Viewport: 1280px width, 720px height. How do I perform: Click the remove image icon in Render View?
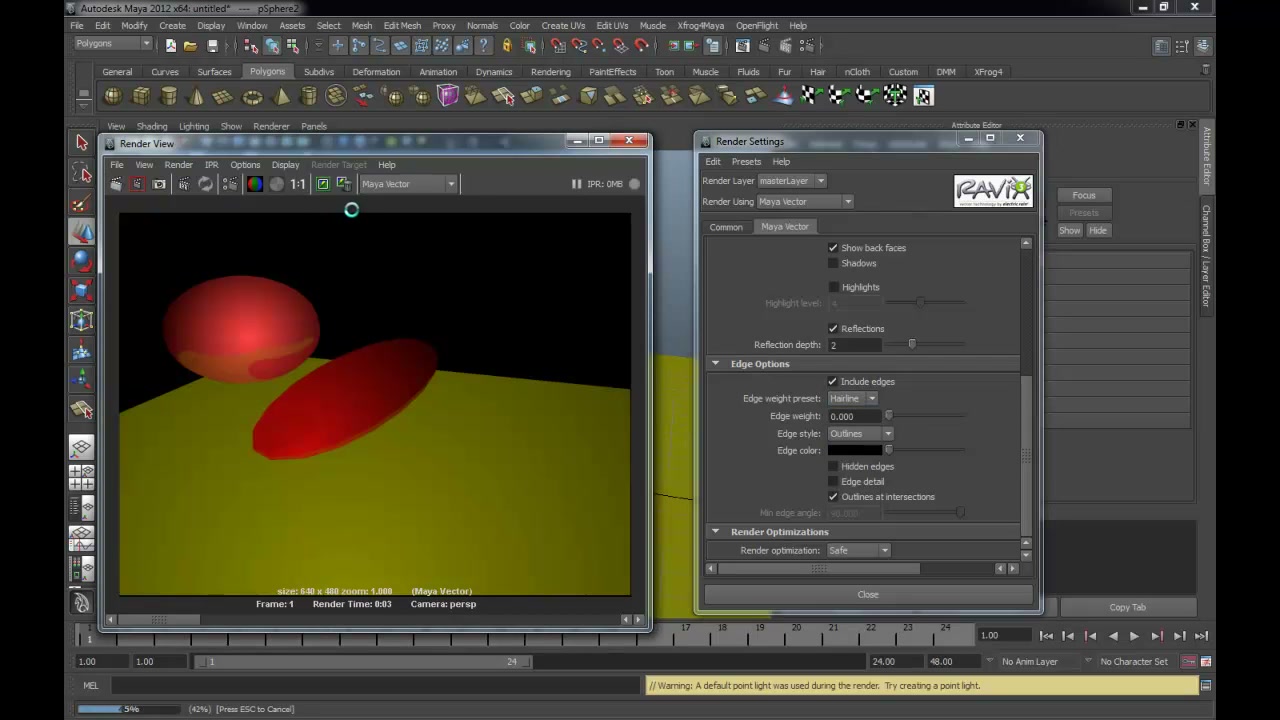344,184
